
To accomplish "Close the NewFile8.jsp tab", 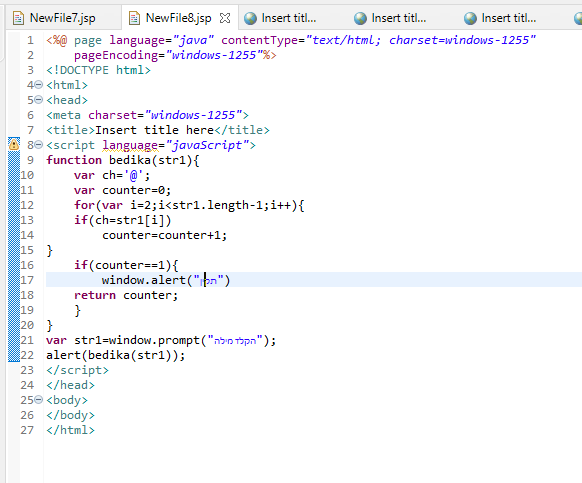I will point(225,18).
